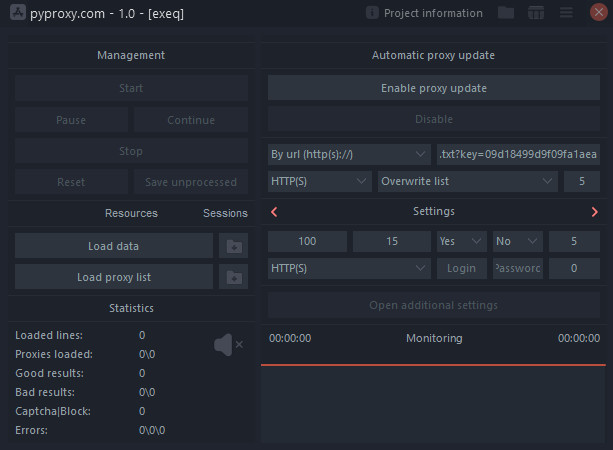Screen dimensions: 613x450
Task: Click the right 00:00:00 monitoring timer
Action: click(579, 338)
